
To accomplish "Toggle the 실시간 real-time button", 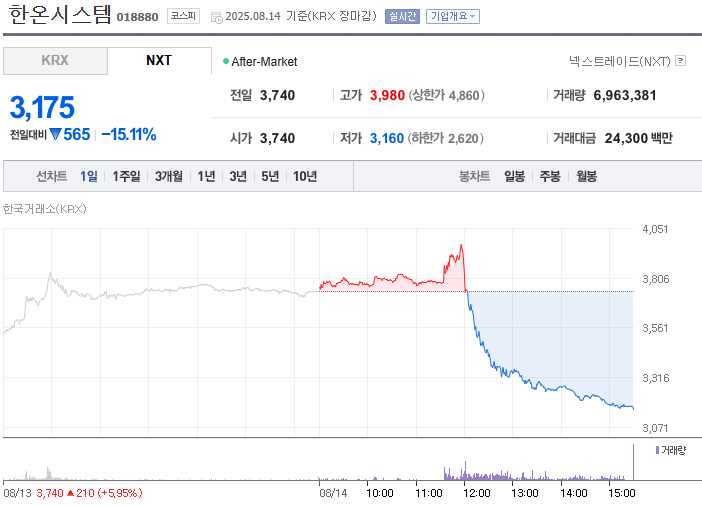I will (402, 17).
